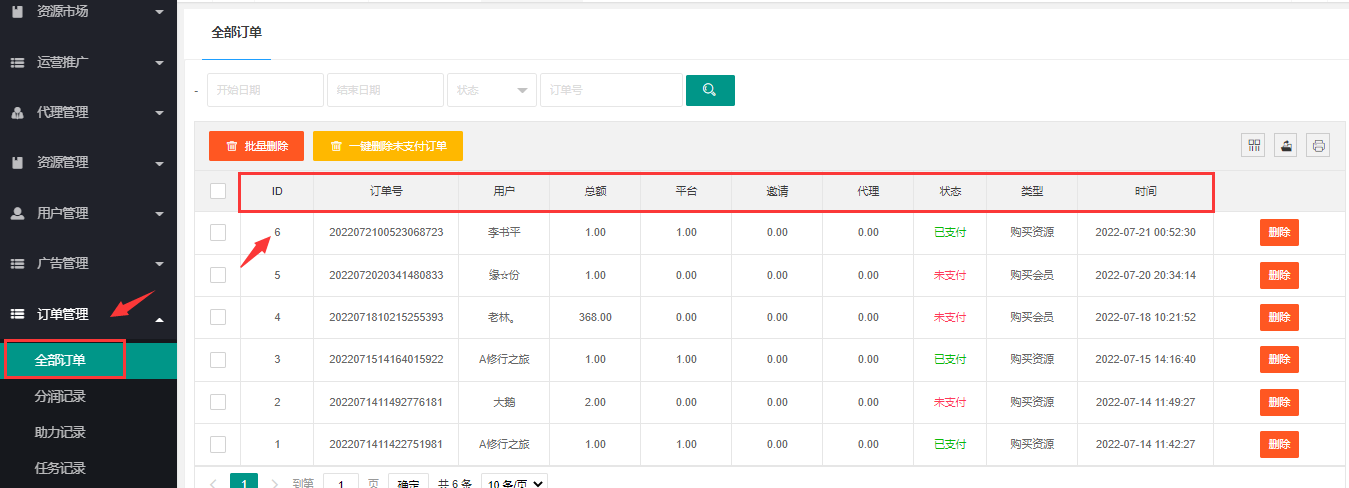Click timestamp 2022-07-21 00:52:30

[1146, 232]
